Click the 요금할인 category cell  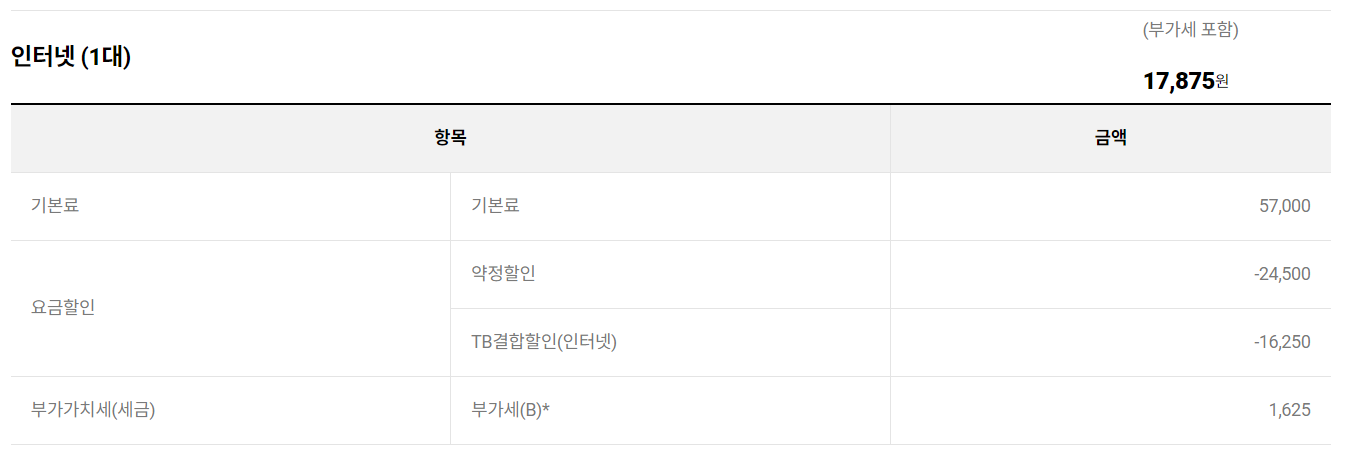(63, 308)
